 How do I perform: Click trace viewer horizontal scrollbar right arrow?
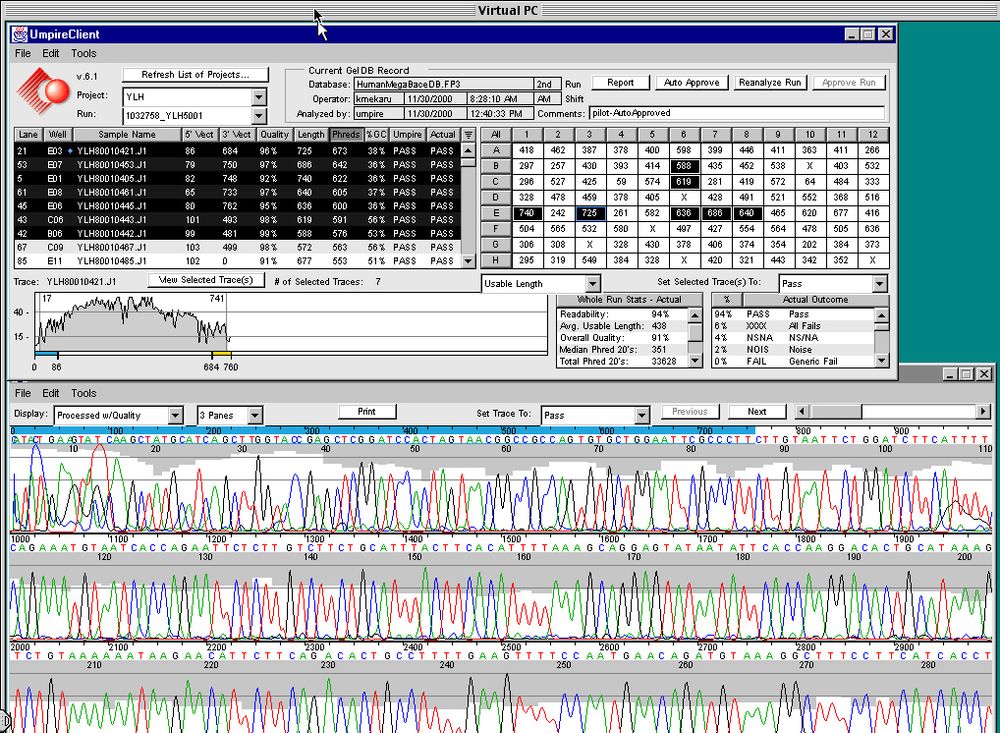point(983,412)
